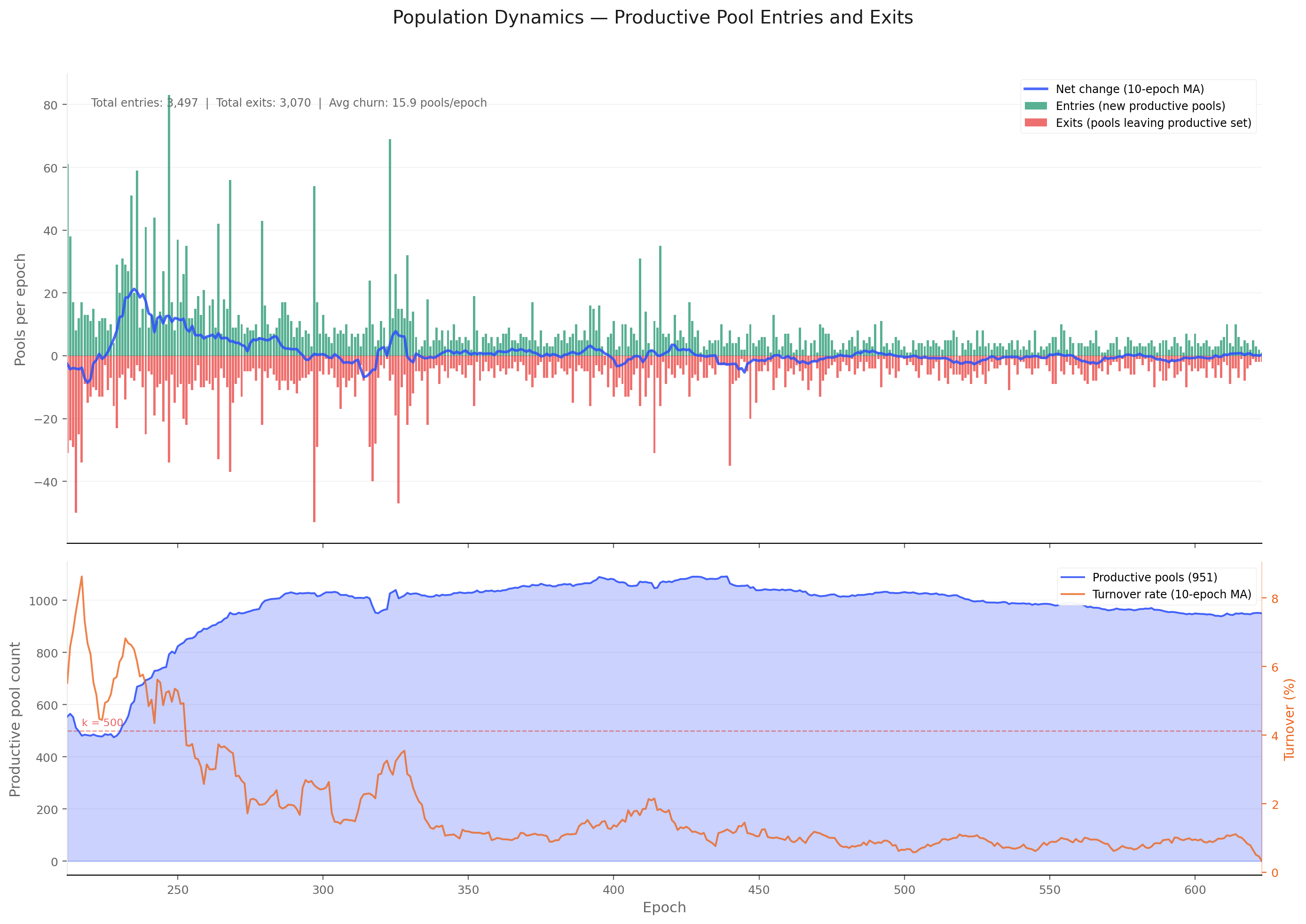Click the positive '20' tick on Pools per epoch axis
The image size is (1306, 924).
pyautogui.click(x=51, y=294)
